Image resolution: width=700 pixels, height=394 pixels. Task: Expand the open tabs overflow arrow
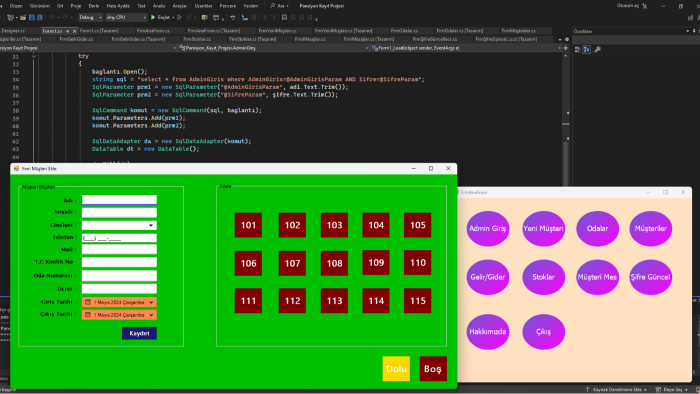560,39
